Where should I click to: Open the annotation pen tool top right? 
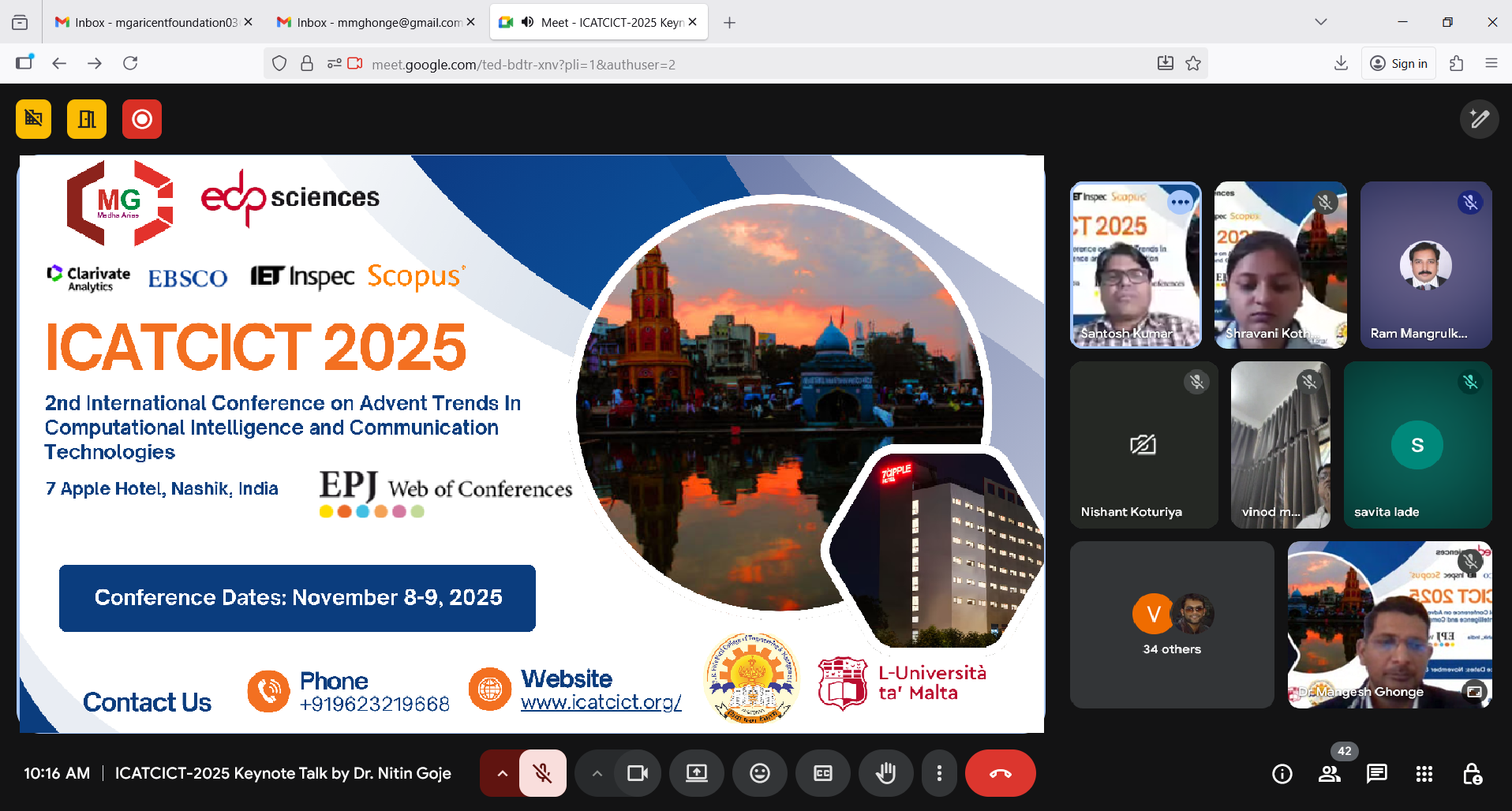1480,119
